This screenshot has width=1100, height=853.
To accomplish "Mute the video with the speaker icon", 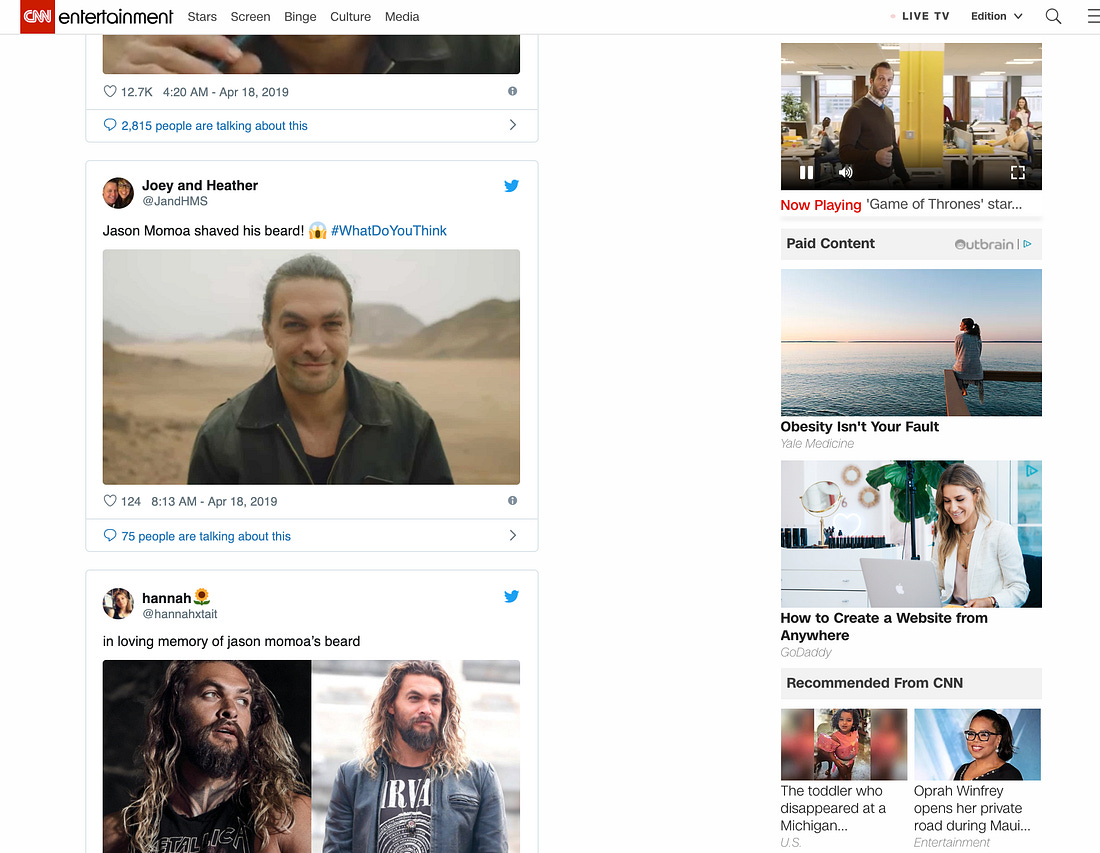I will (845, 173).
